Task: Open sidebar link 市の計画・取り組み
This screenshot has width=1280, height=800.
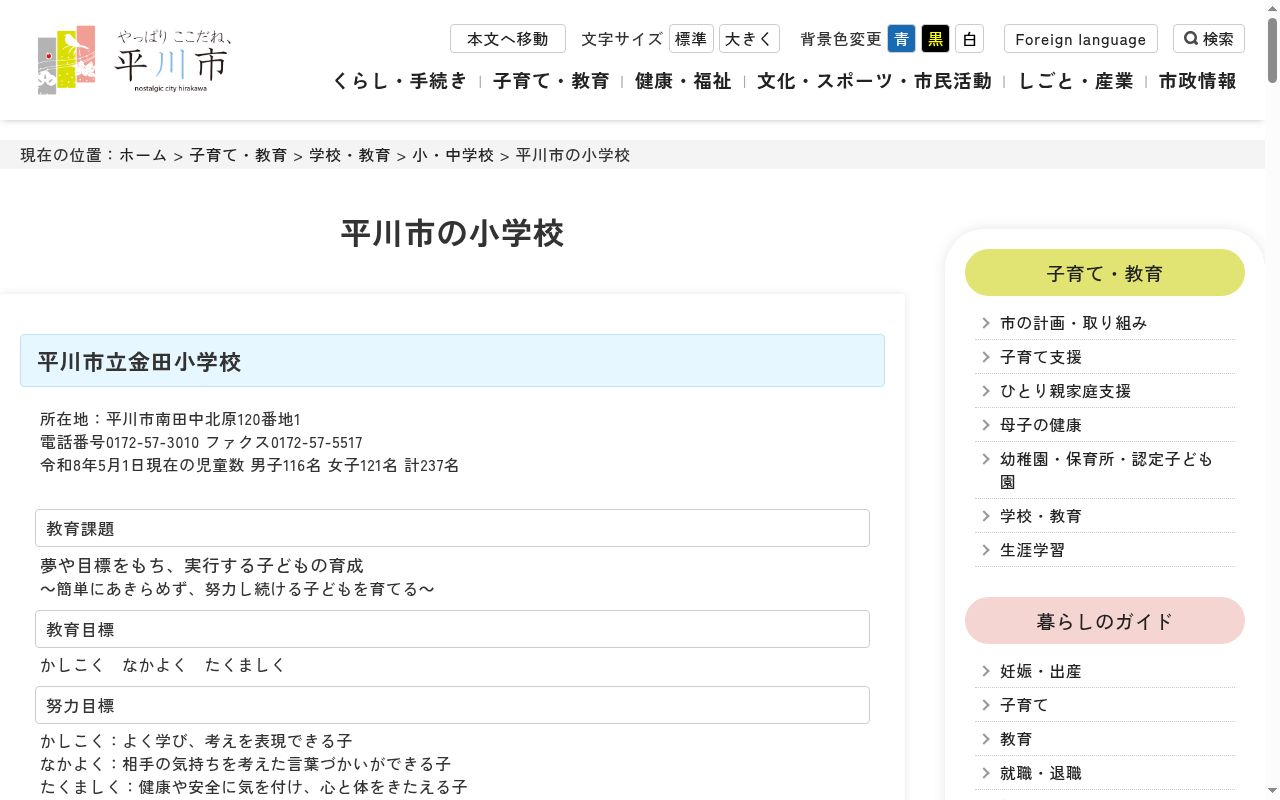Action: pos(1073,323)
